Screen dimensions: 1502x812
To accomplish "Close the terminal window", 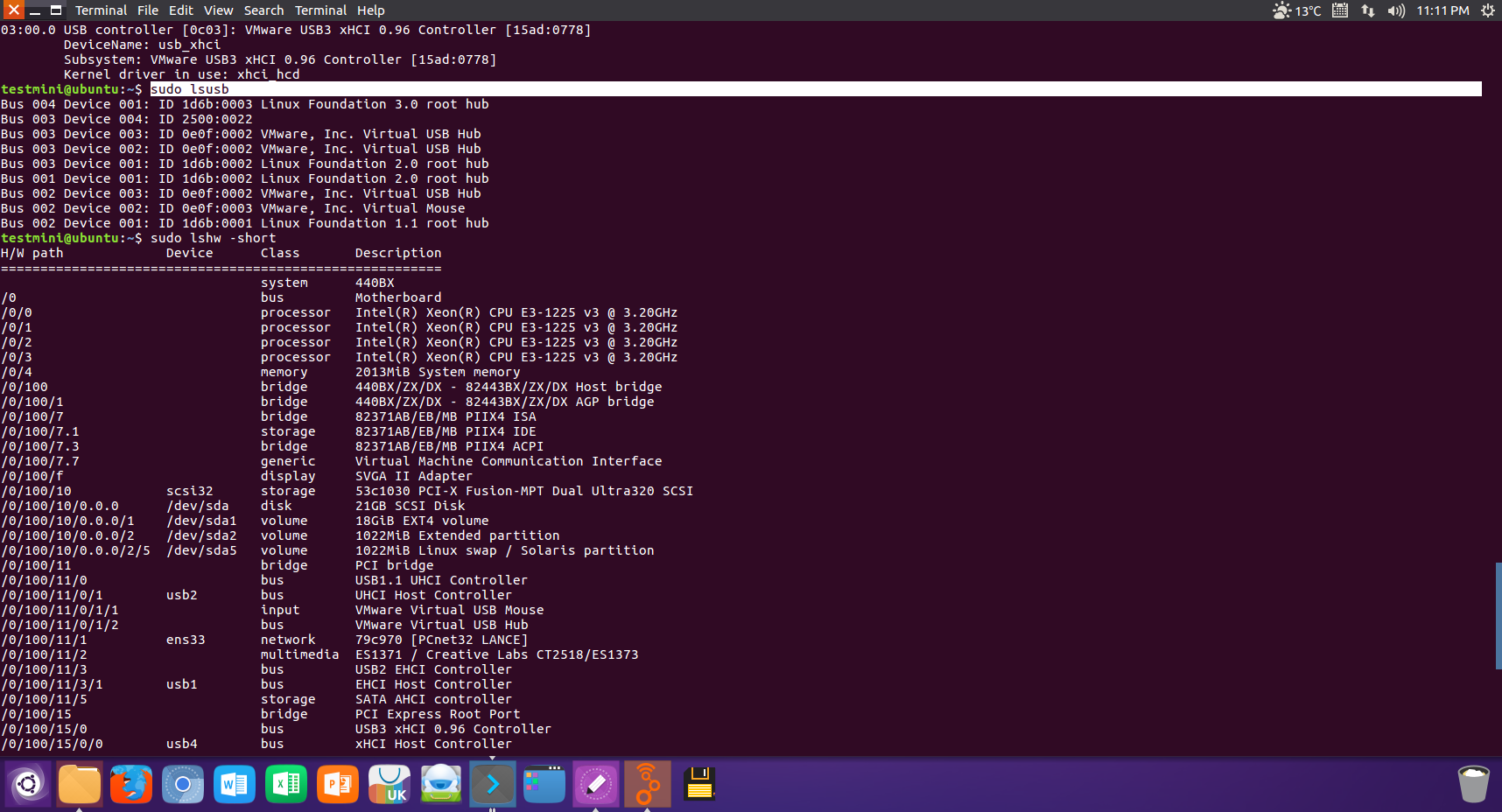I will pyautogui.click(x=13, y=10).
